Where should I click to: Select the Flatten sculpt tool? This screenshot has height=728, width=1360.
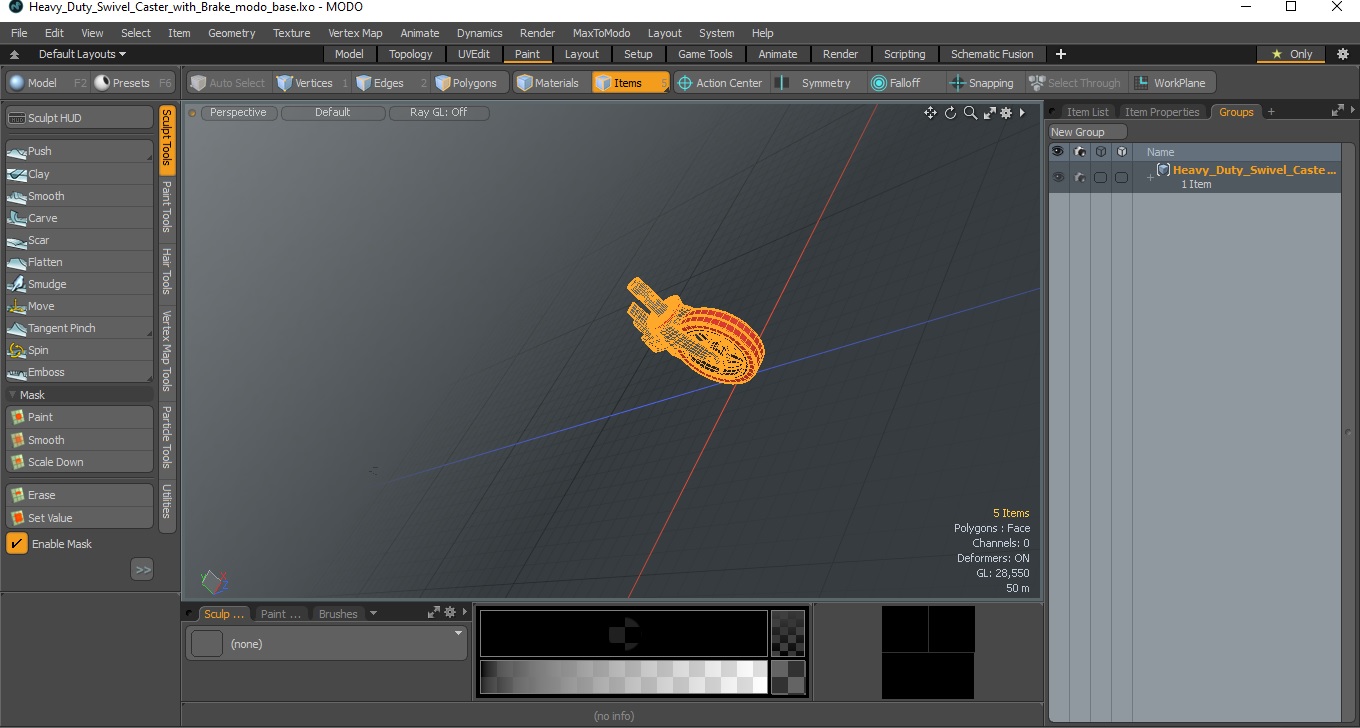79,262
